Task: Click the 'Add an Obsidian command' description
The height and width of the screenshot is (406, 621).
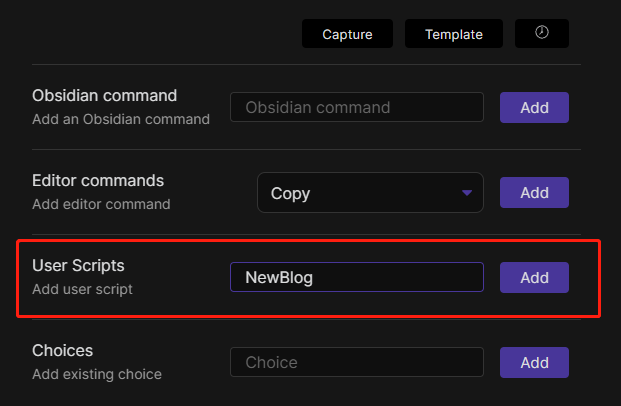Action: [121, 119]
